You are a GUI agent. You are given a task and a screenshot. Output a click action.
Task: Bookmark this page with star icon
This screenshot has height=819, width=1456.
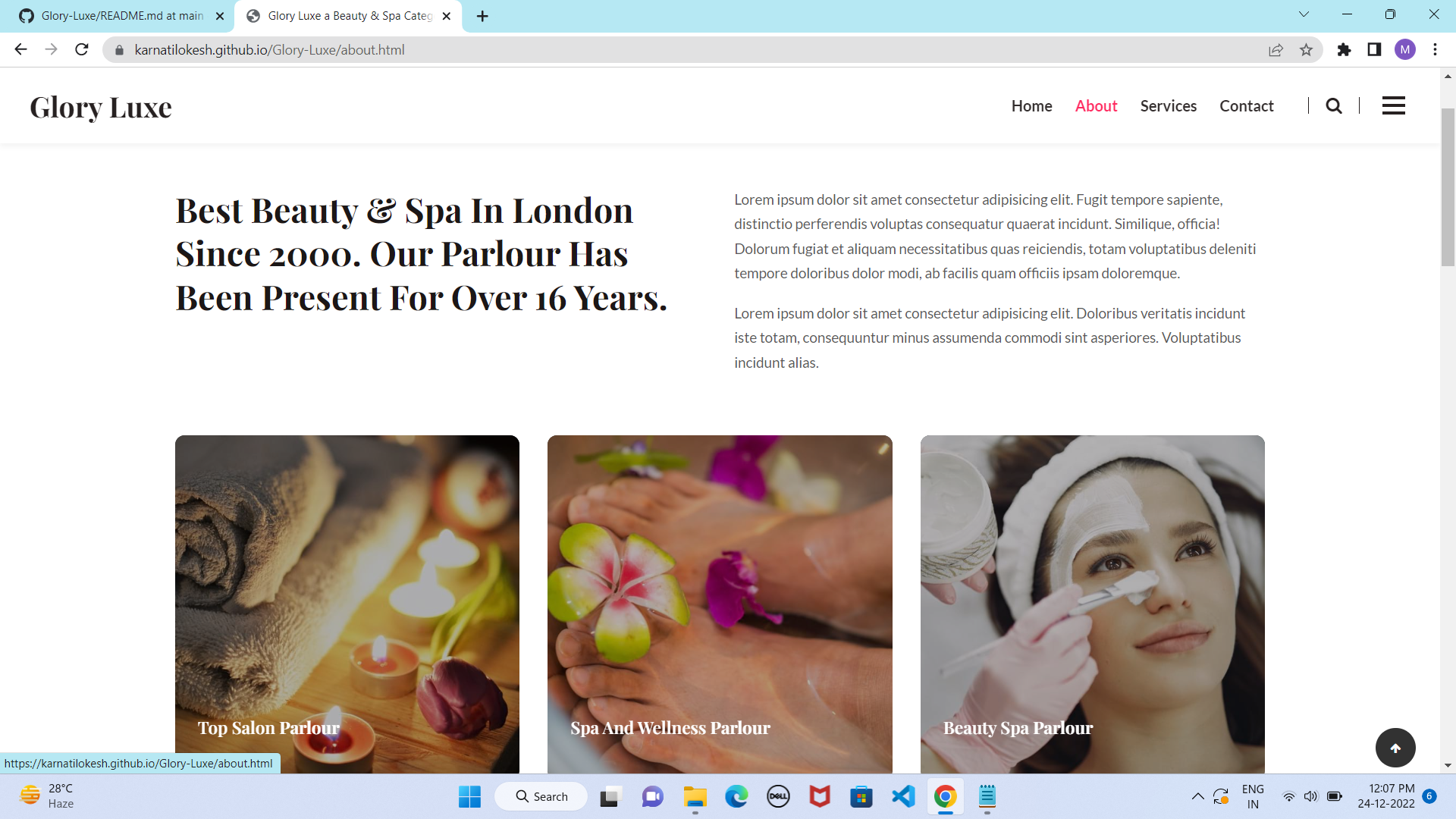click(1306, 50)
